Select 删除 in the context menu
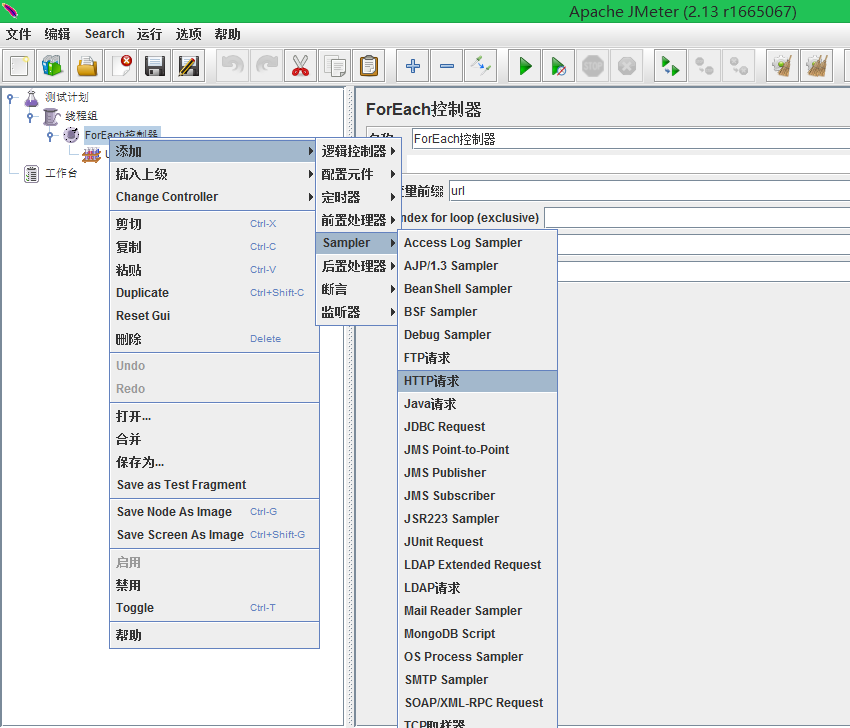850x728 pixels. (x=214, y=339)
